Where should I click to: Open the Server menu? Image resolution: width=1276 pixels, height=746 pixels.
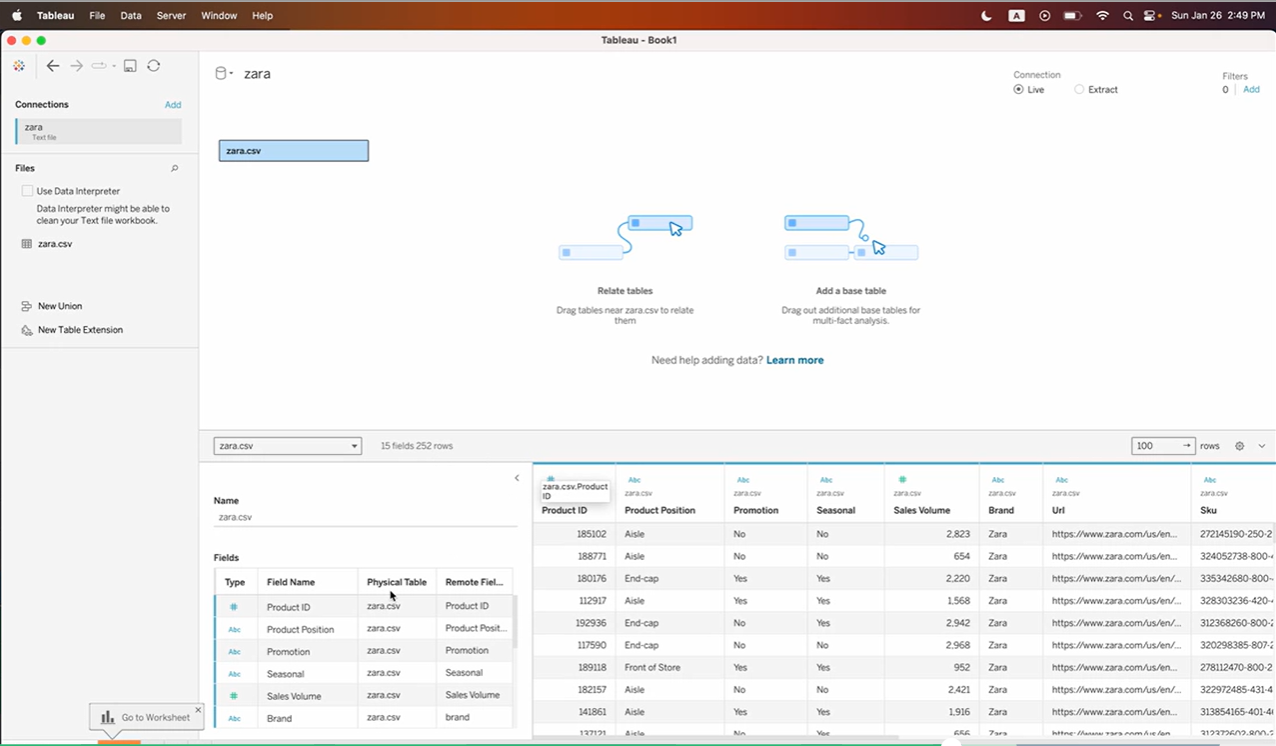(x=171, y=16)
